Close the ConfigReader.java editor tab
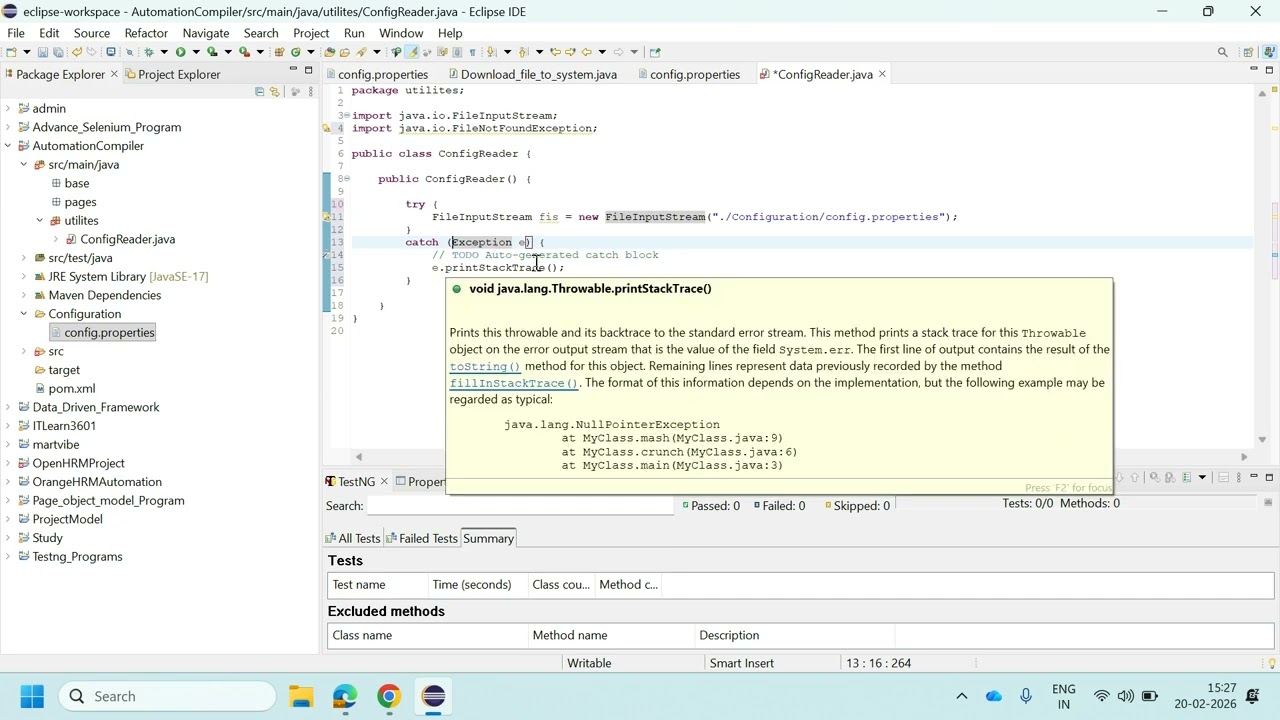The image size is (1280, 720). click(882, 74)
